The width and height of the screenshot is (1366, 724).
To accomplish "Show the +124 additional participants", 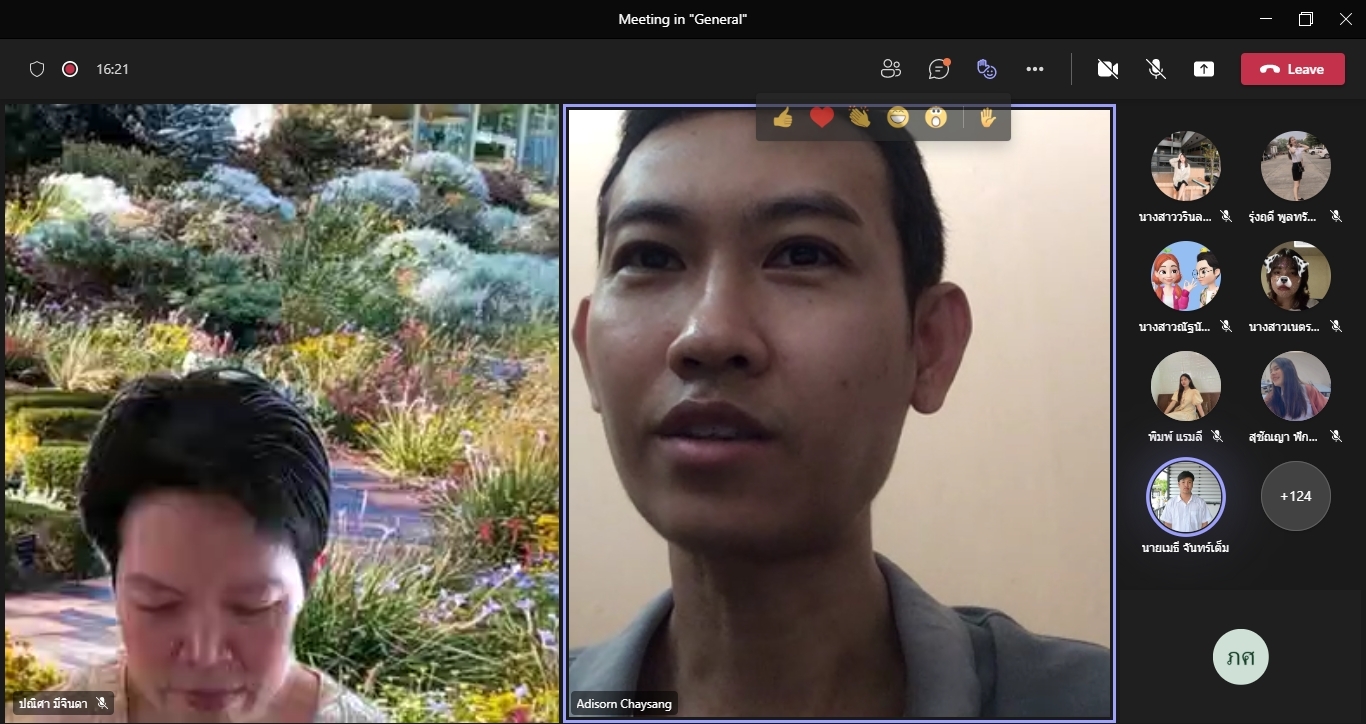I will (1296, 496).
